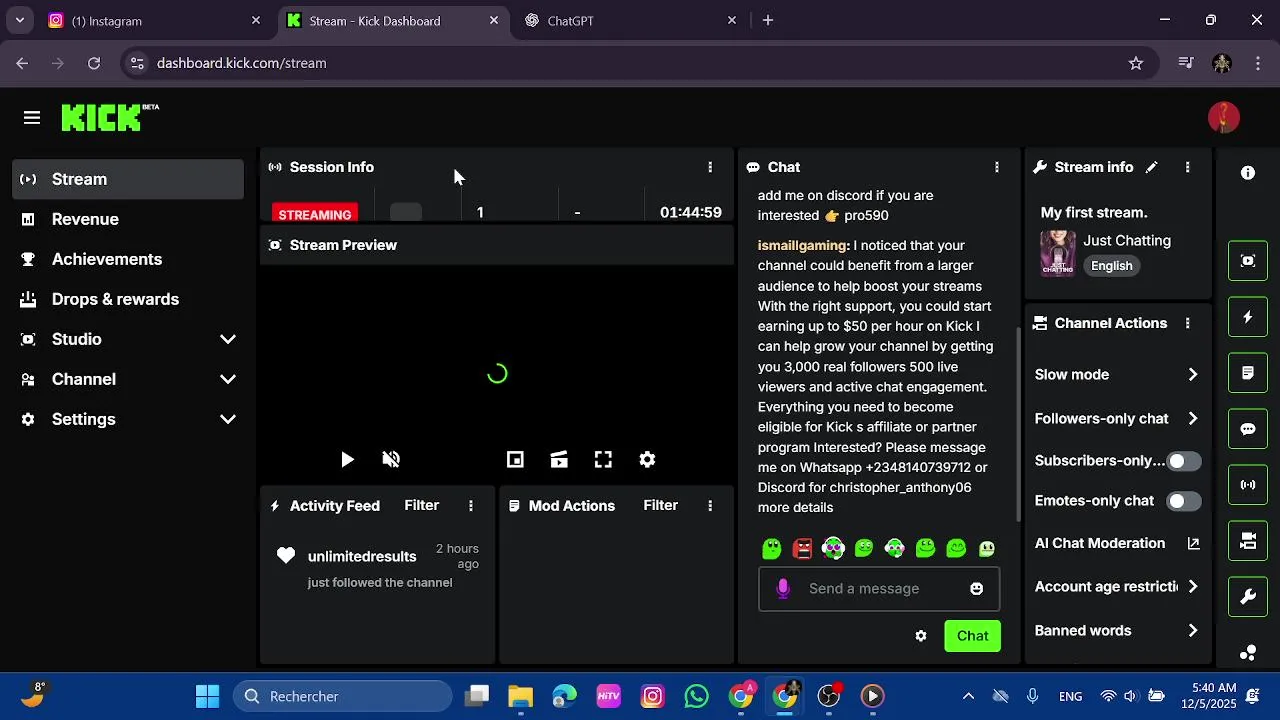Open Achievements page
Screen dimensions: 1280x720
click(x=128, y=259)
